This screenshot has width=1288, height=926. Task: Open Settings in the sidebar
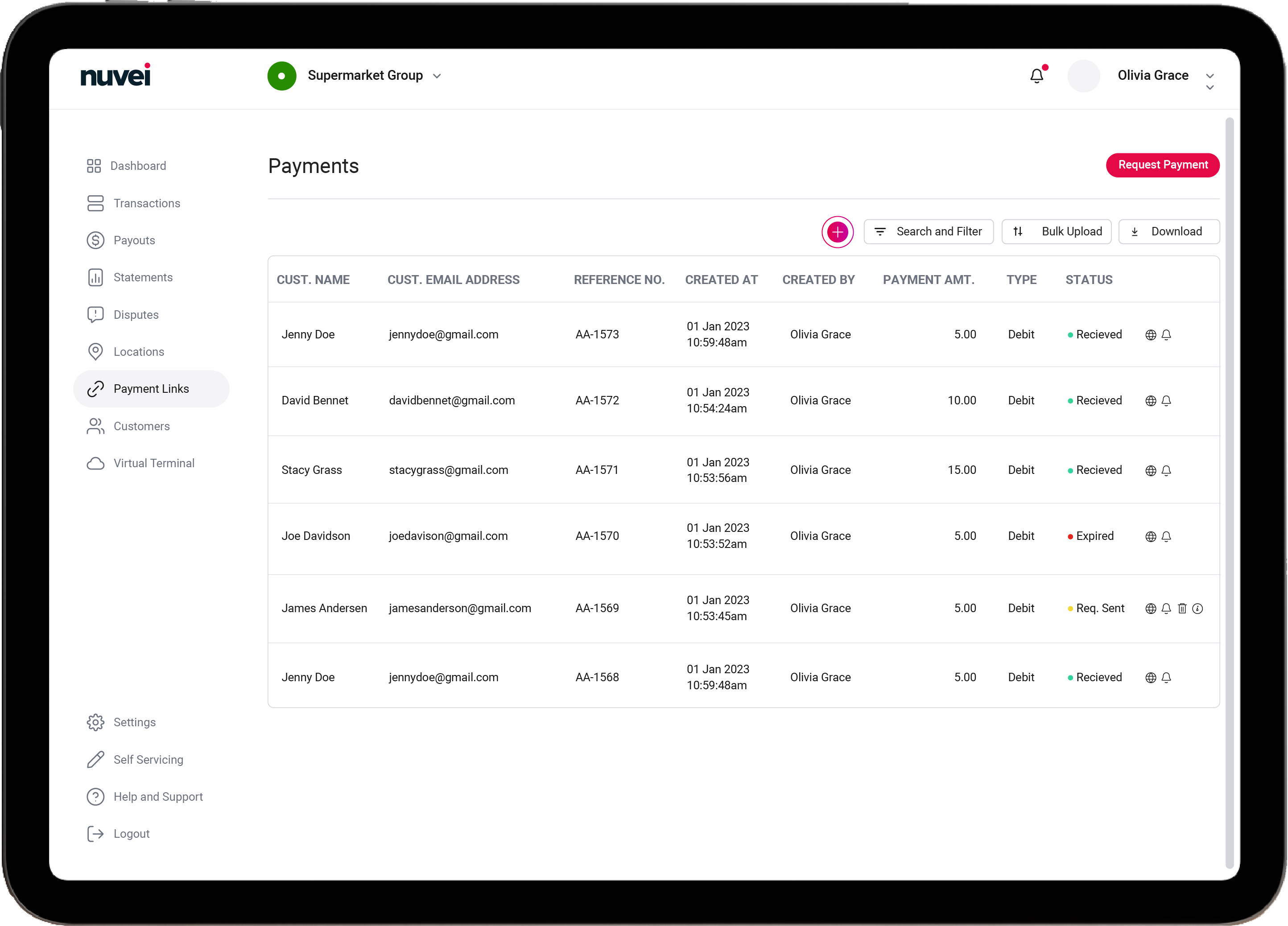pos(122,723)
